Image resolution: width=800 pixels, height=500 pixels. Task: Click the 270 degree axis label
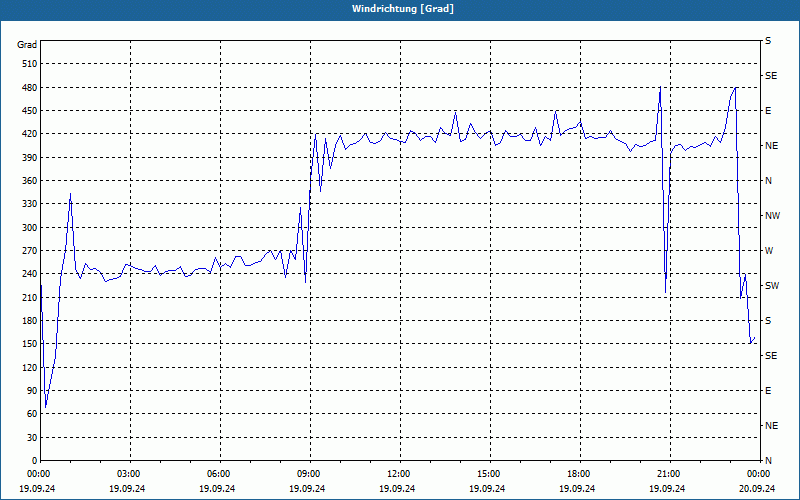point(30,251)
